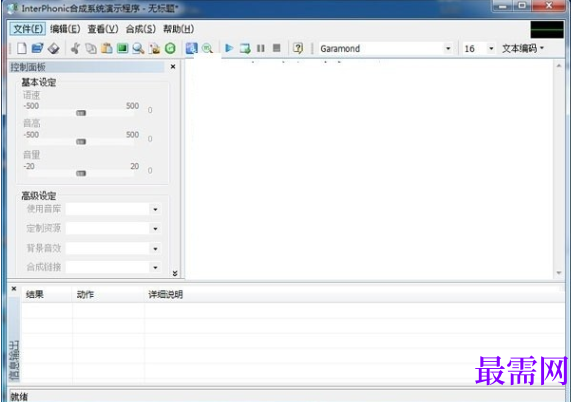Screen dimensions: 587x402
Task: Stop playback with the stop icon
Action: pos(277,48)
